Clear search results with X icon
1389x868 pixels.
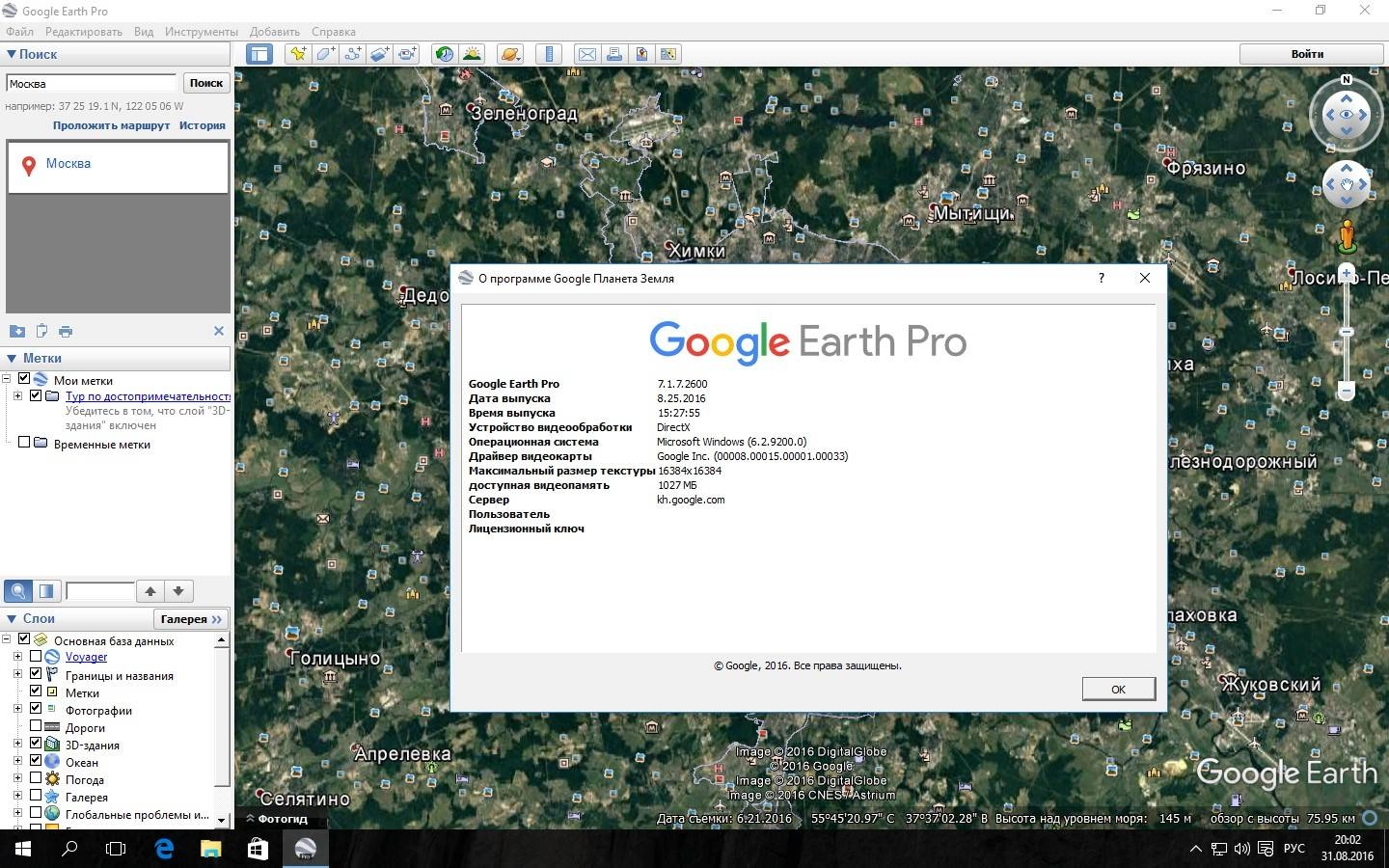219,331
